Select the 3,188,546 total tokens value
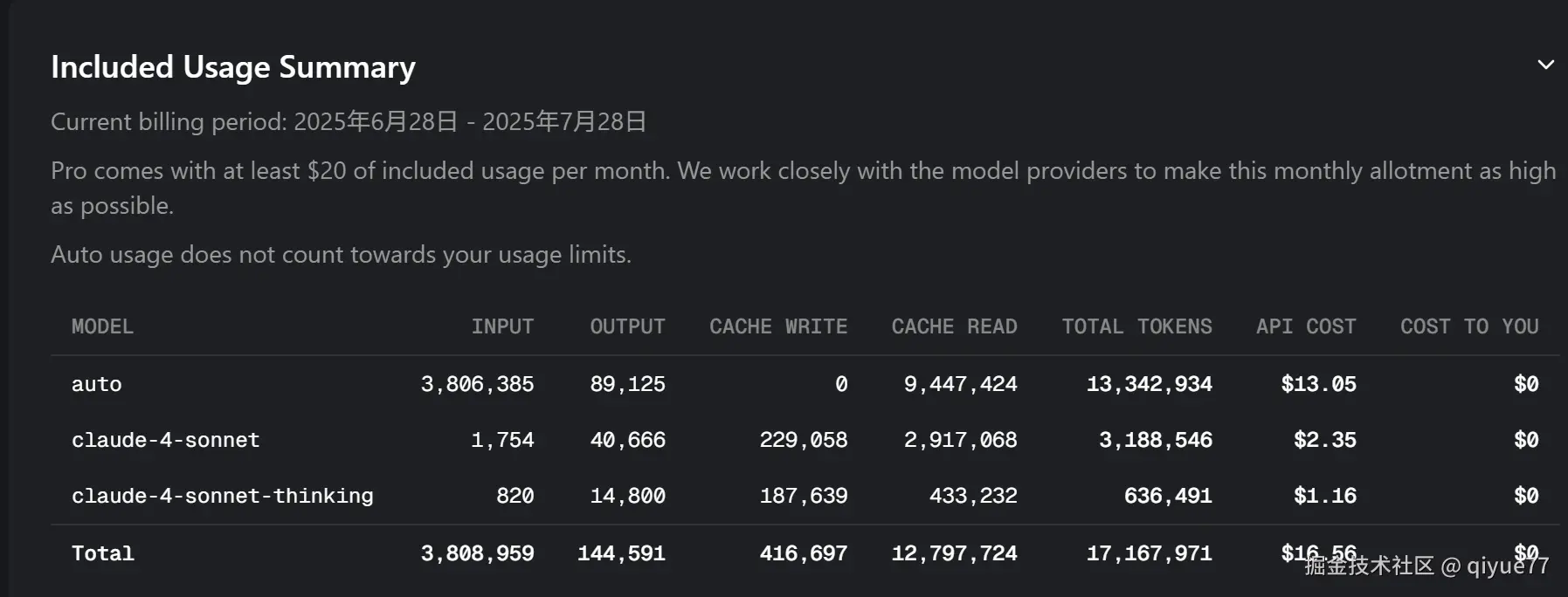Image resolution: width=1568 pixels, height=597 pixels. coord(1155,440)
